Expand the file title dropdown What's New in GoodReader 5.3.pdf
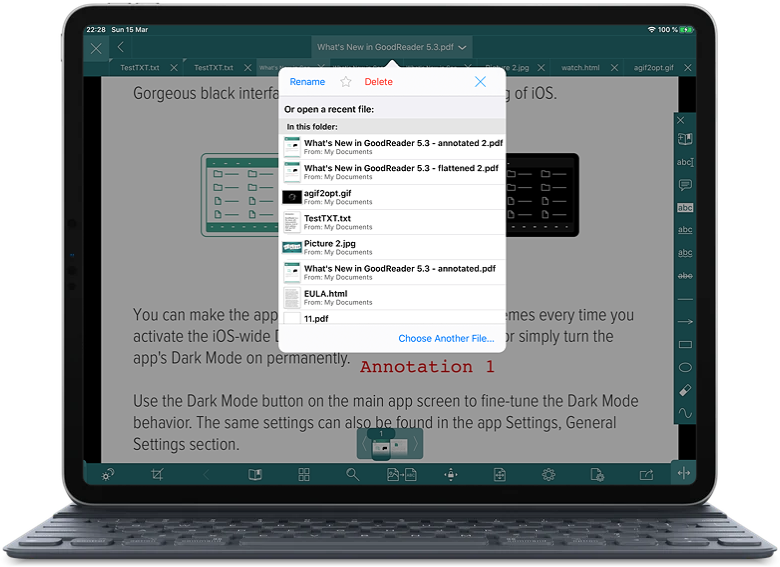 tap(392, 47)
